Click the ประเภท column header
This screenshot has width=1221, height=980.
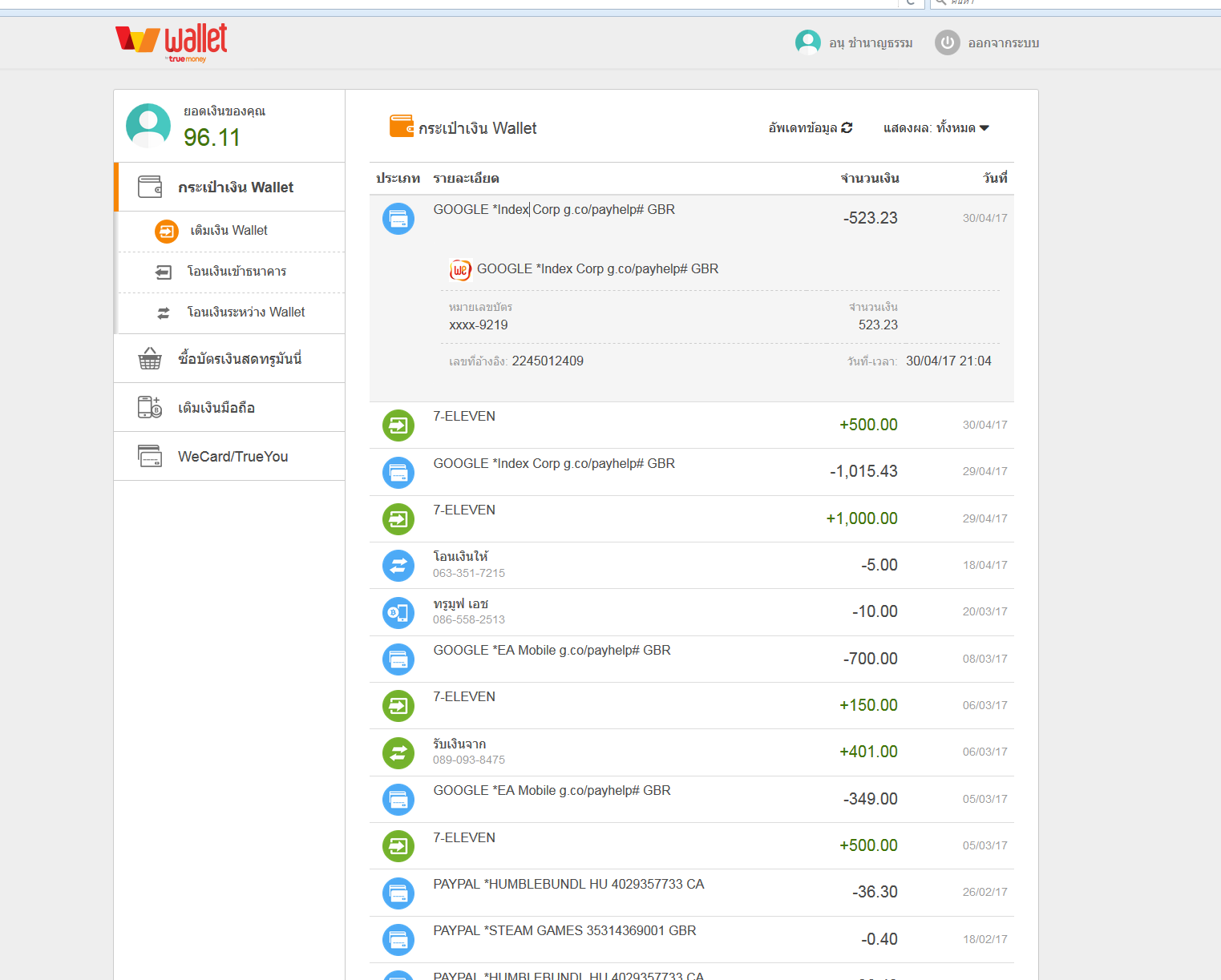(x=398, y=178)
